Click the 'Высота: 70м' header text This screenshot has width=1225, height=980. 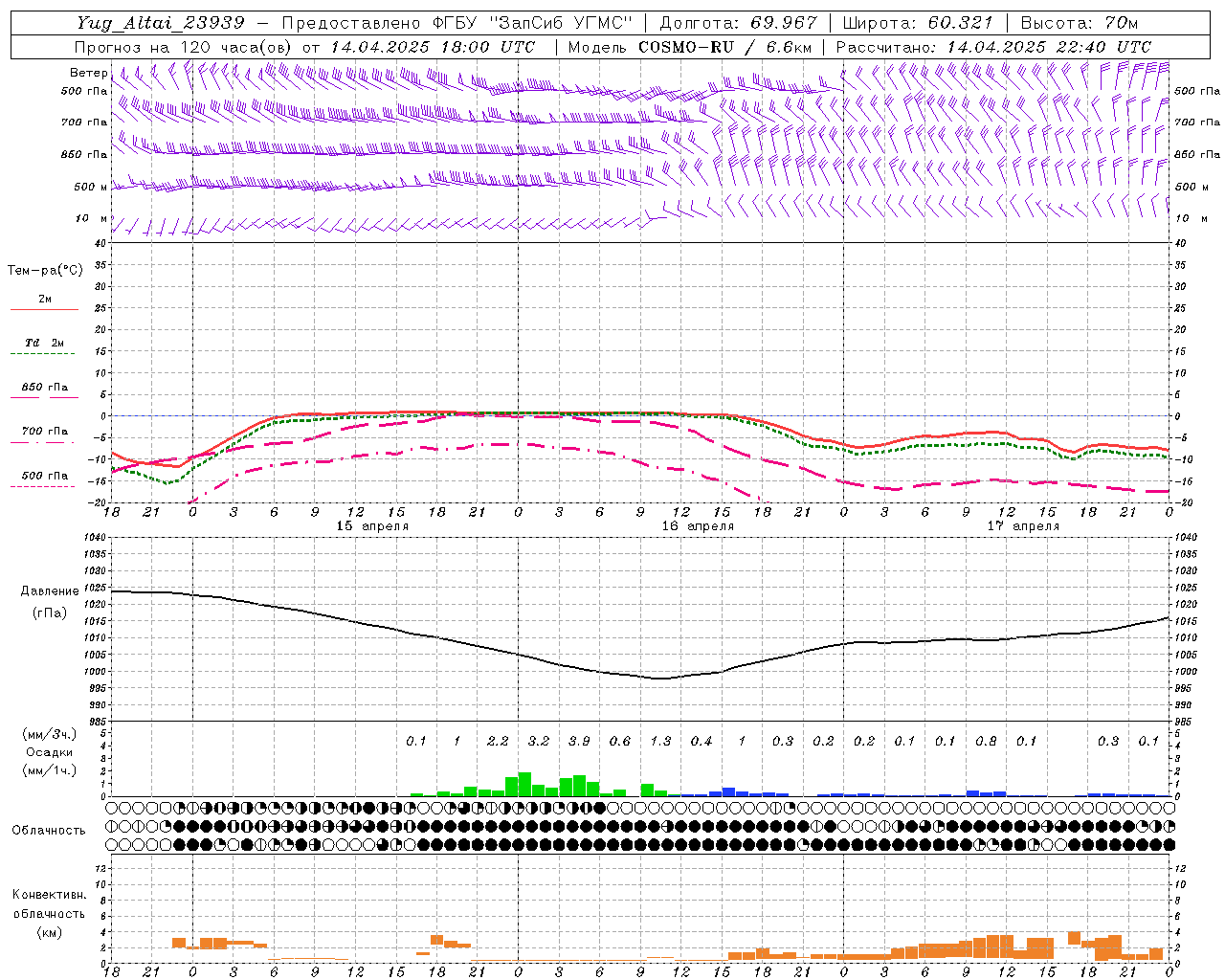(x=1080, y=23)
